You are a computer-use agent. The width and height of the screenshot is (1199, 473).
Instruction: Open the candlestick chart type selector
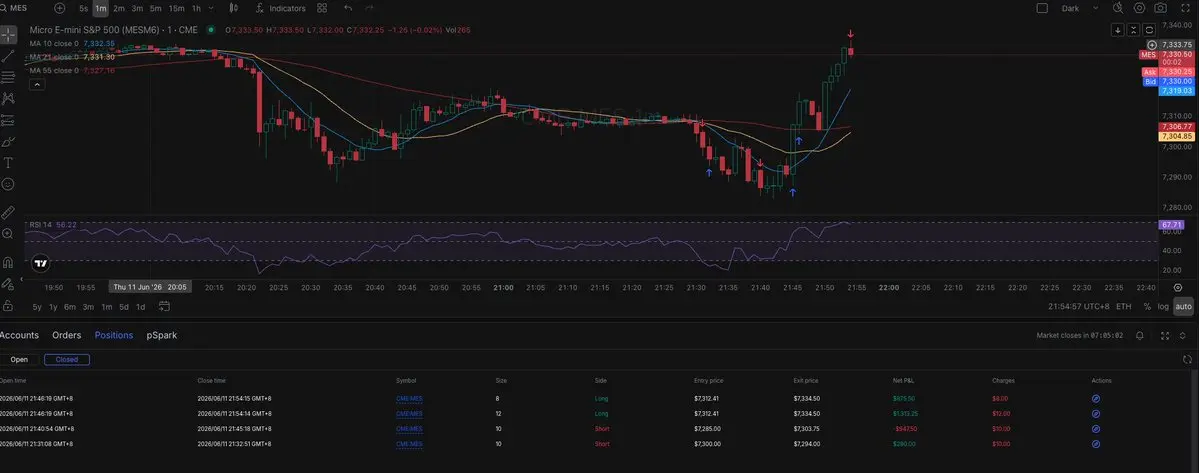(x=233, y=8)
